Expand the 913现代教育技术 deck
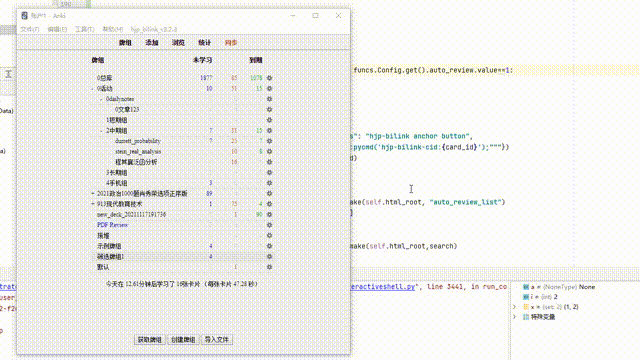The image size is (640, 360). (93, 204)
